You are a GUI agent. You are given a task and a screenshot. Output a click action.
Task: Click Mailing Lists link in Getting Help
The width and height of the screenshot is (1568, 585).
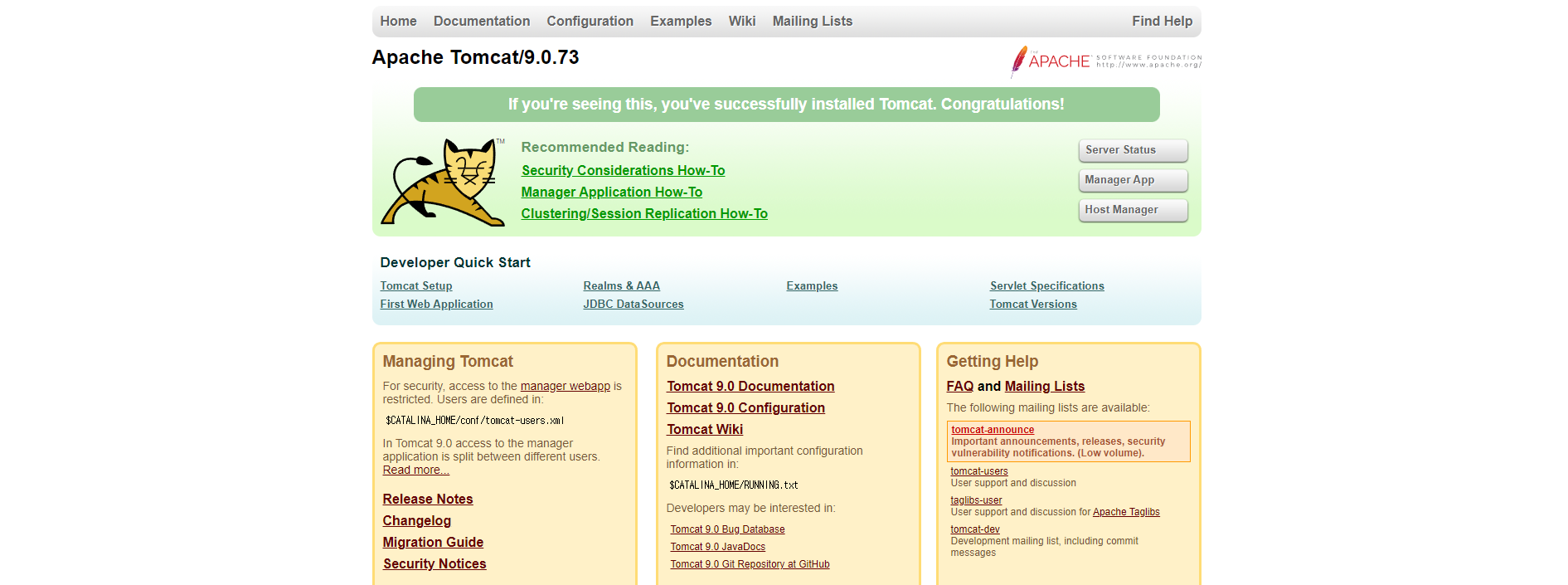pos(1045,386)
